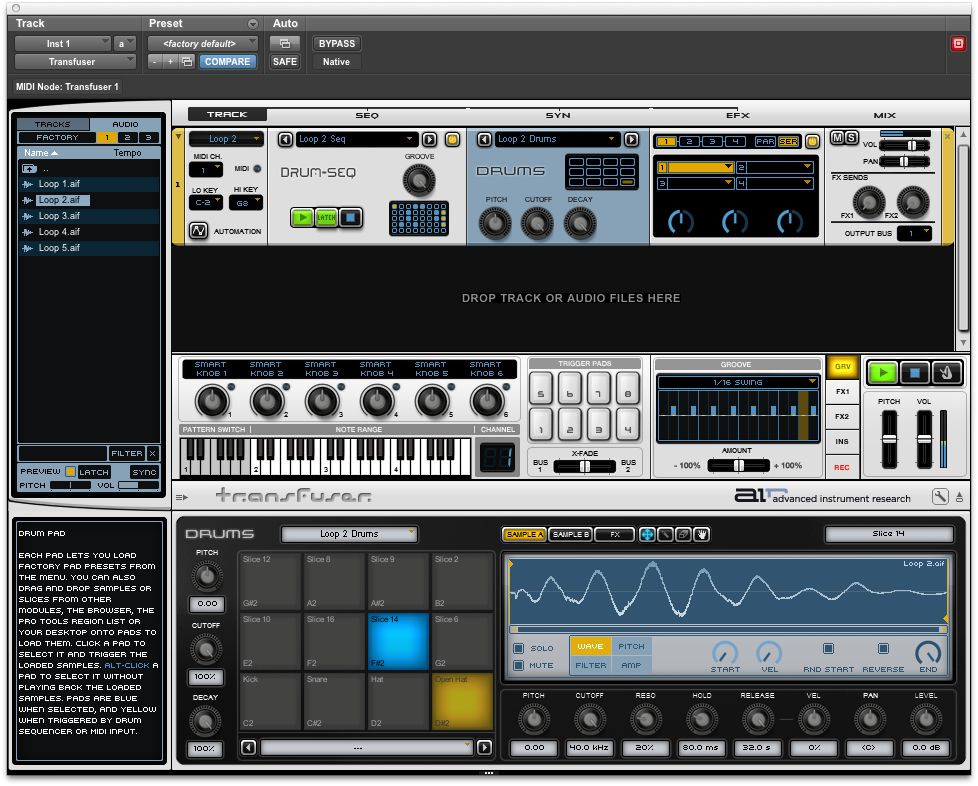Enable the Mute checkbox for the sample
This screenshot has height=786, width=978.
518,666
